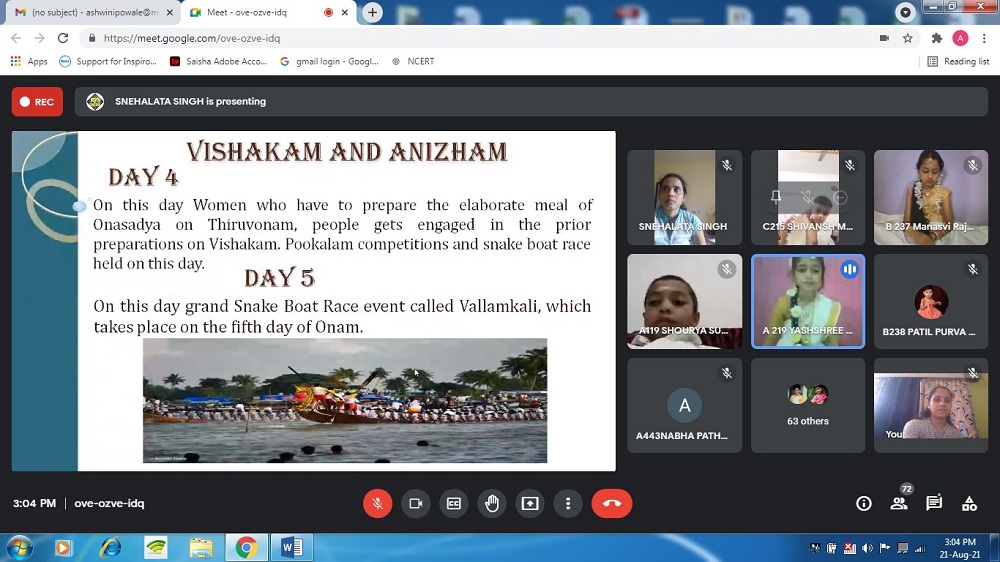Click the Present now screen share icon
Viewport: 1000px width, 562px height.
point(530,503)
